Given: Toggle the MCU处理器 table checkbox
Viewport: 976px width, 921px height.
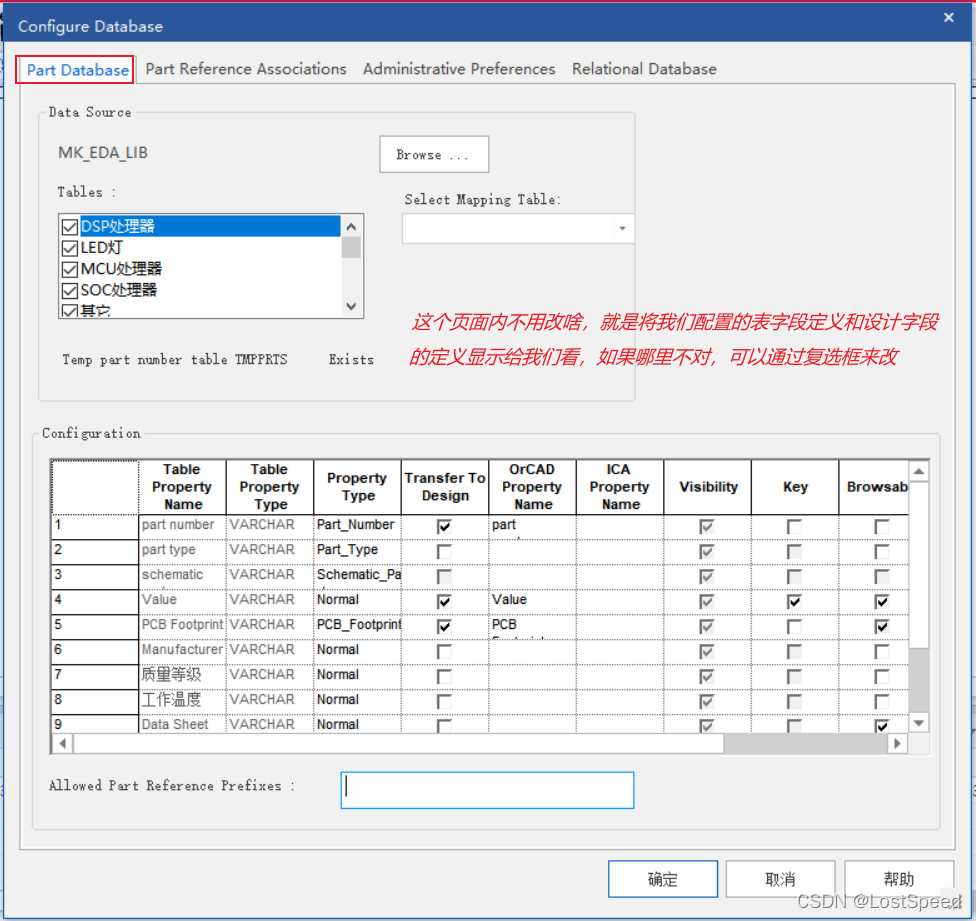Looking at the screenshot, I should point(70,269).
